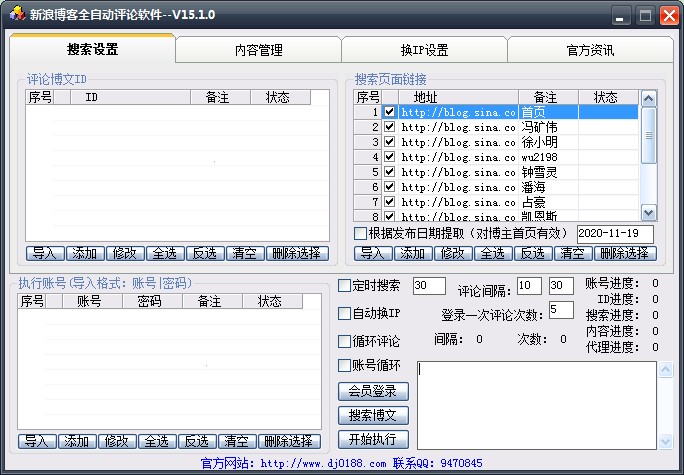Enable 账号循环 checkbox

[344, 365]
